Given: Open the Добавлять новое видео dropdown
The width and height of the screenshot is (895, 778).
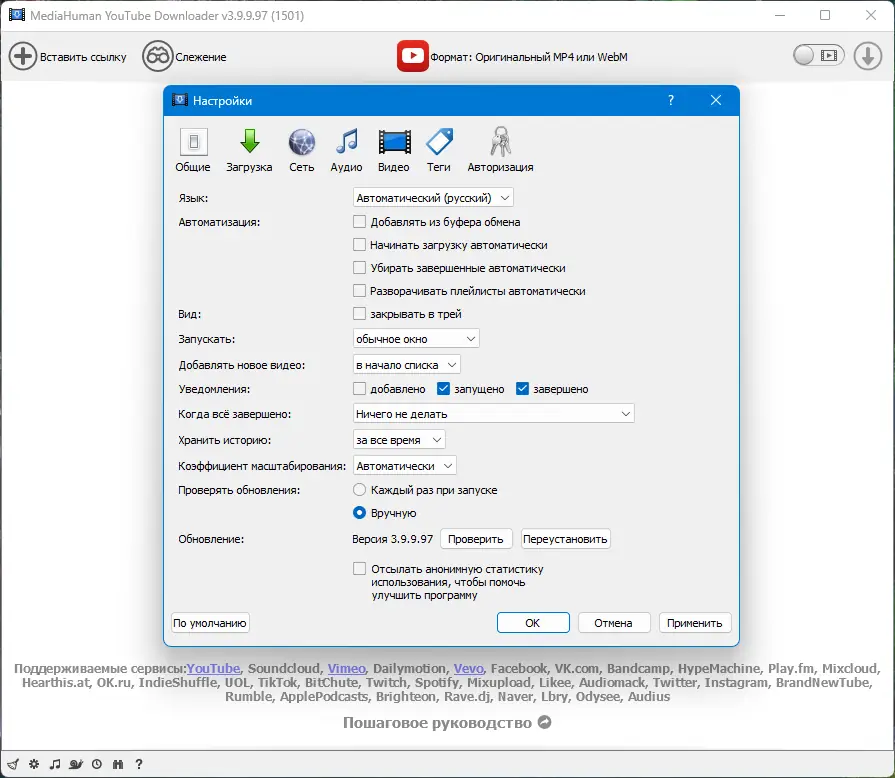Looking at the screenshot, I should (x=406, y=365).
